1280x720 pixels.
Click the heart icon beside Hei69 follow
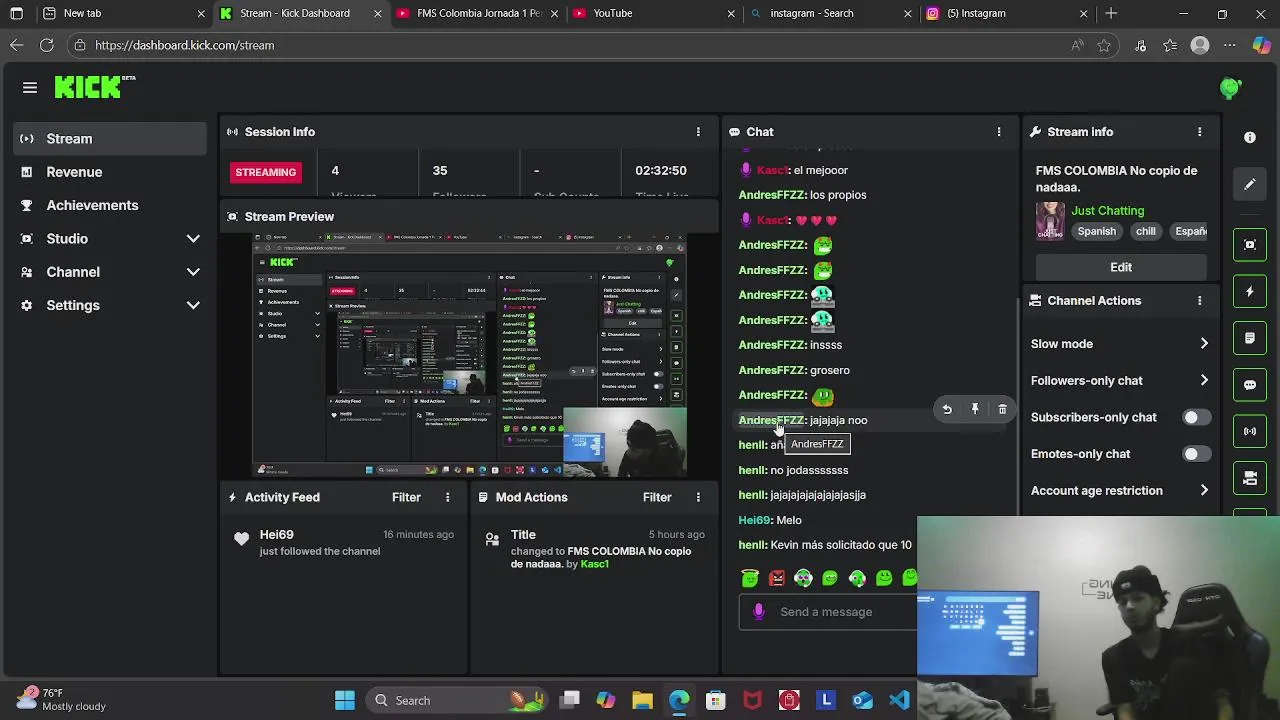tap(241, 539)
